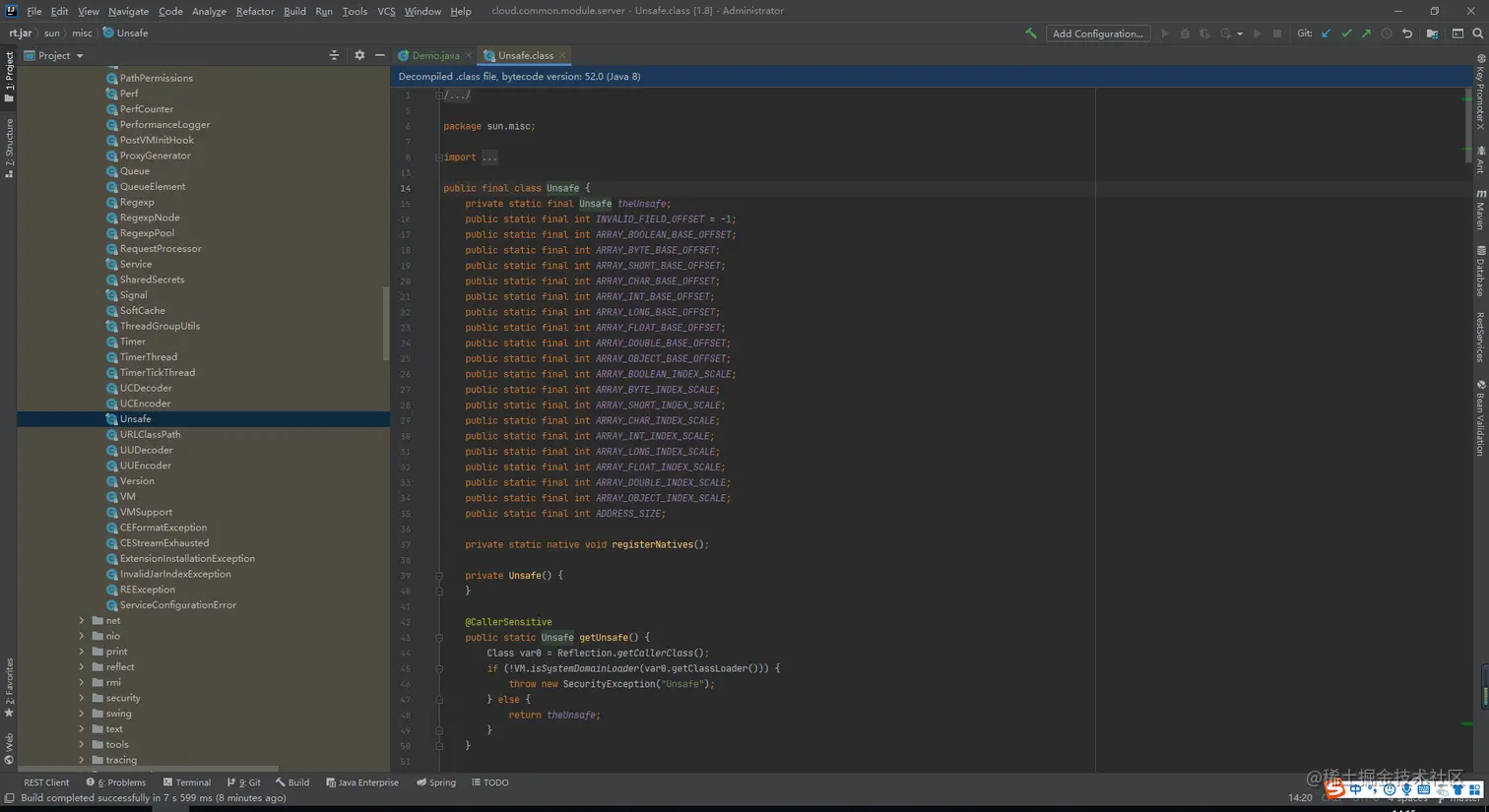Switch to the Demo.java tab

tap(434, 55)
